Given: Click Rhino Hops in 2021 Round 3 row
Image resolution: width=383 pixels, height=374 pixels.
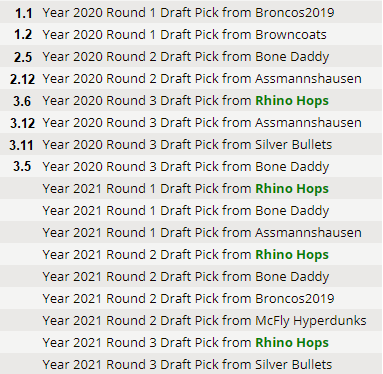Looking at the screenshot, I should [x=292, y=343].
